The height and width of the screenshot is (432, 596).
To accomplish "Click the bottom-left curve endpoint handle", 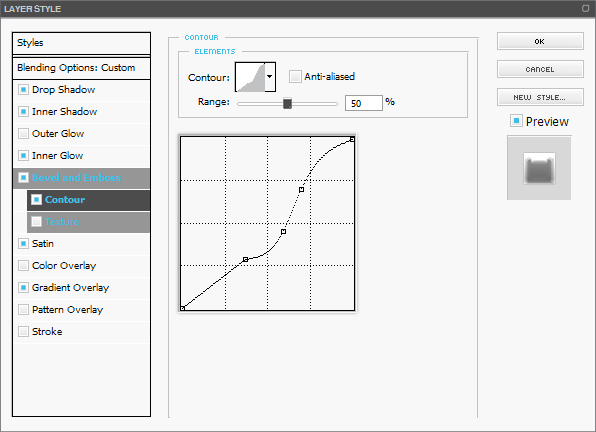I will pos(182,308).
